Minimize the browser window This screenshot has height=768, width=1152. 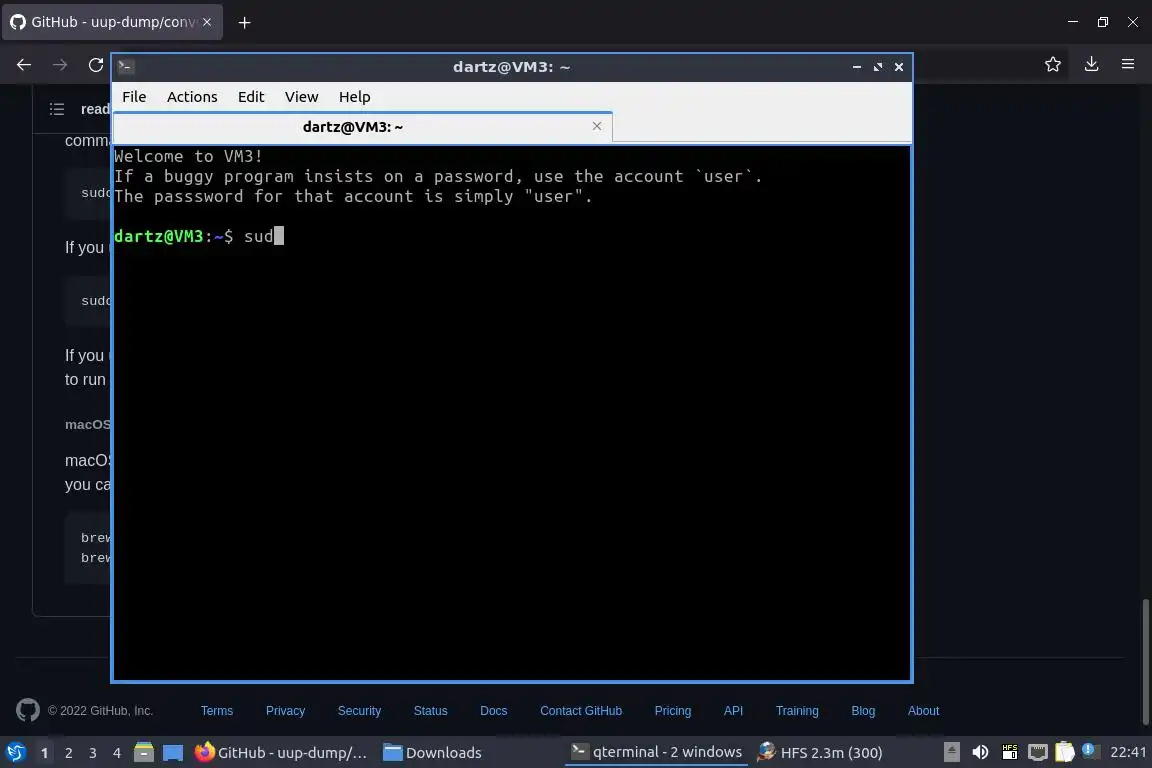click(1073, 22)
